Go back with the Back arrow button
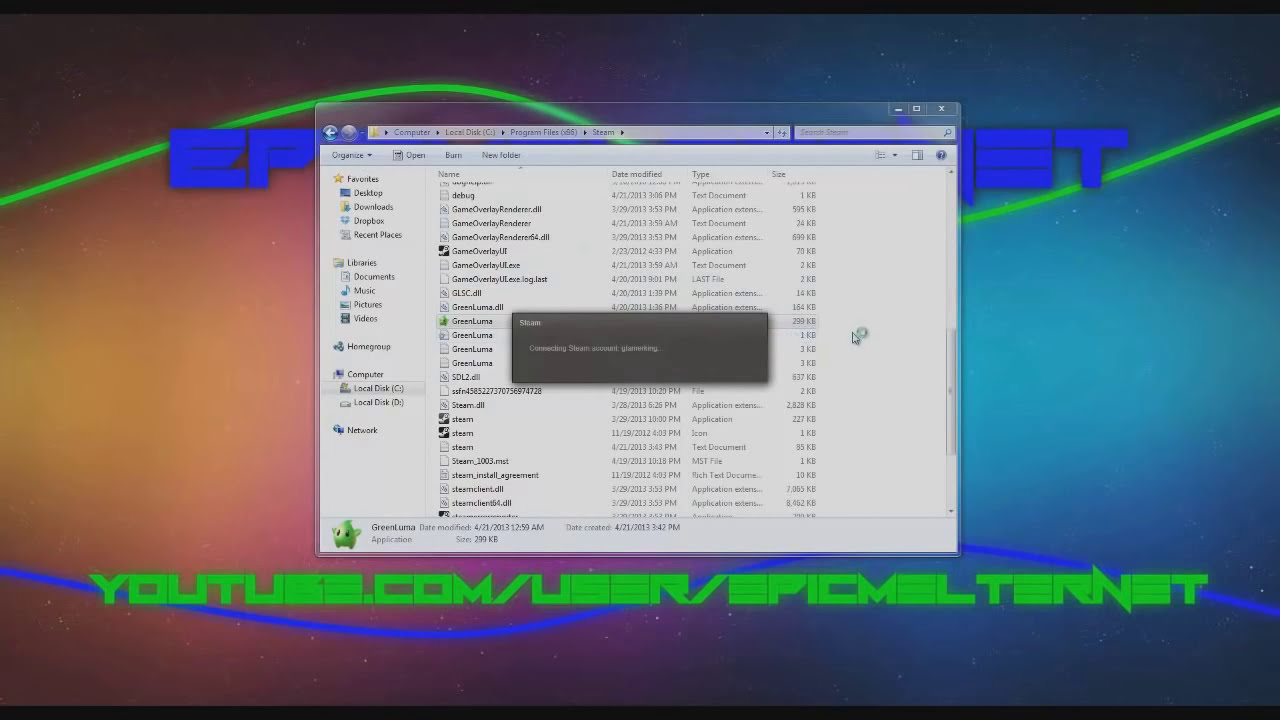The width and height of the screenshot is (1280, 720). pos(331,132)
